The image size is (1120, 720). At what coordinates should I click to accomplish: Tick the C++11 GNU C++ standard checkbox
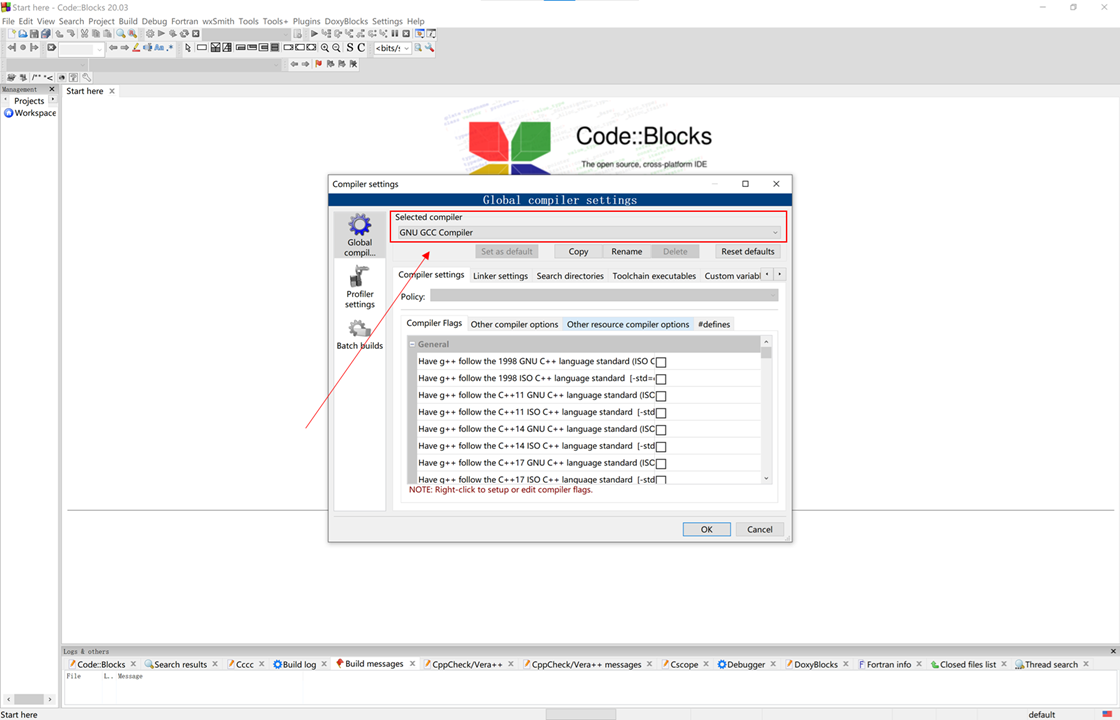click(661, 396)
